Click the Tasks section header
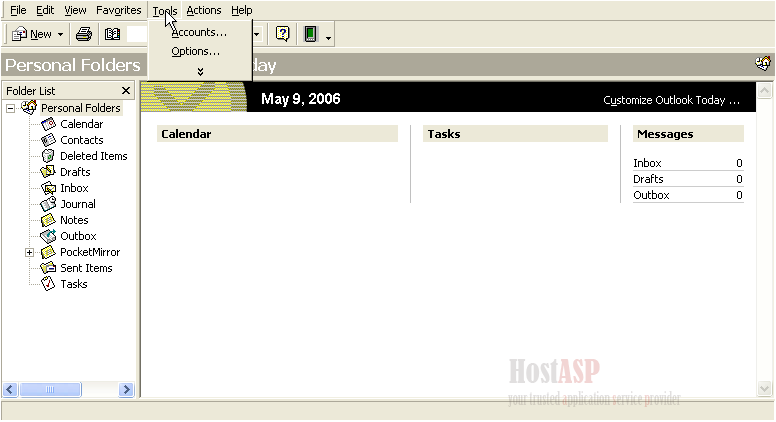Screen dimensions: 776x422 point(515,134)
